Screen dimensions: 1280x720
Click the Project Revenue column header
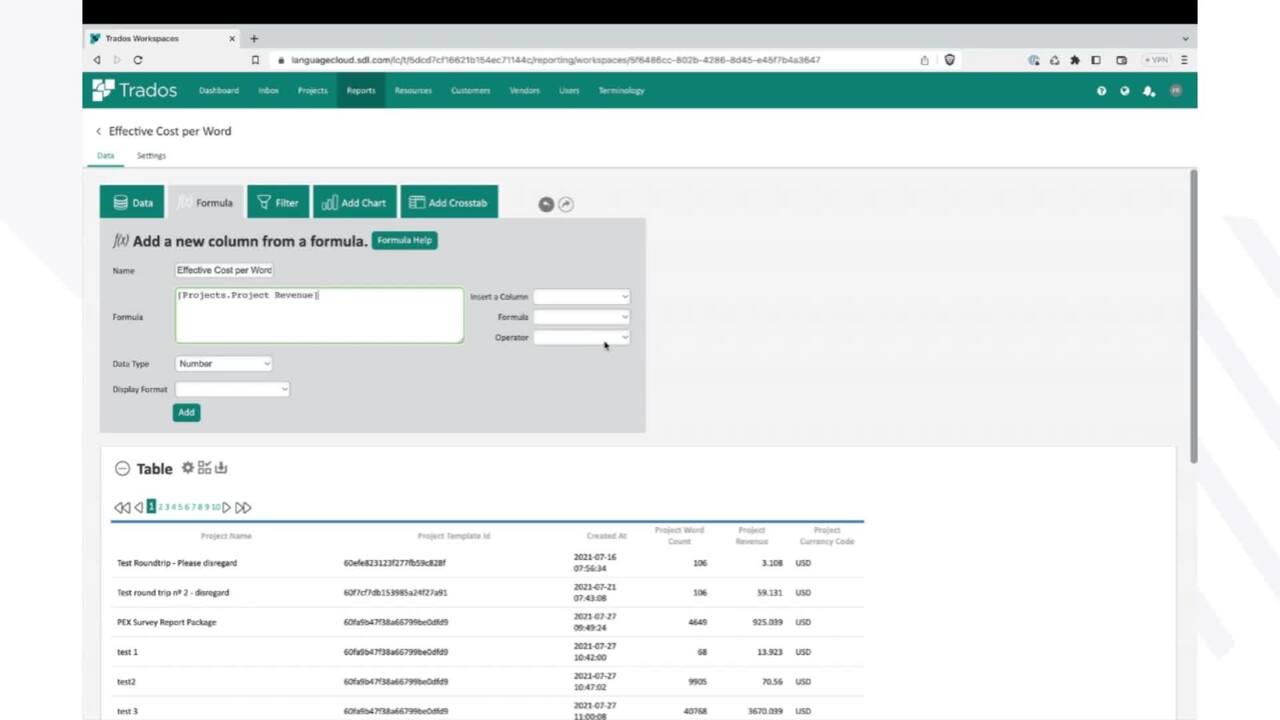(x=752, y=536)
